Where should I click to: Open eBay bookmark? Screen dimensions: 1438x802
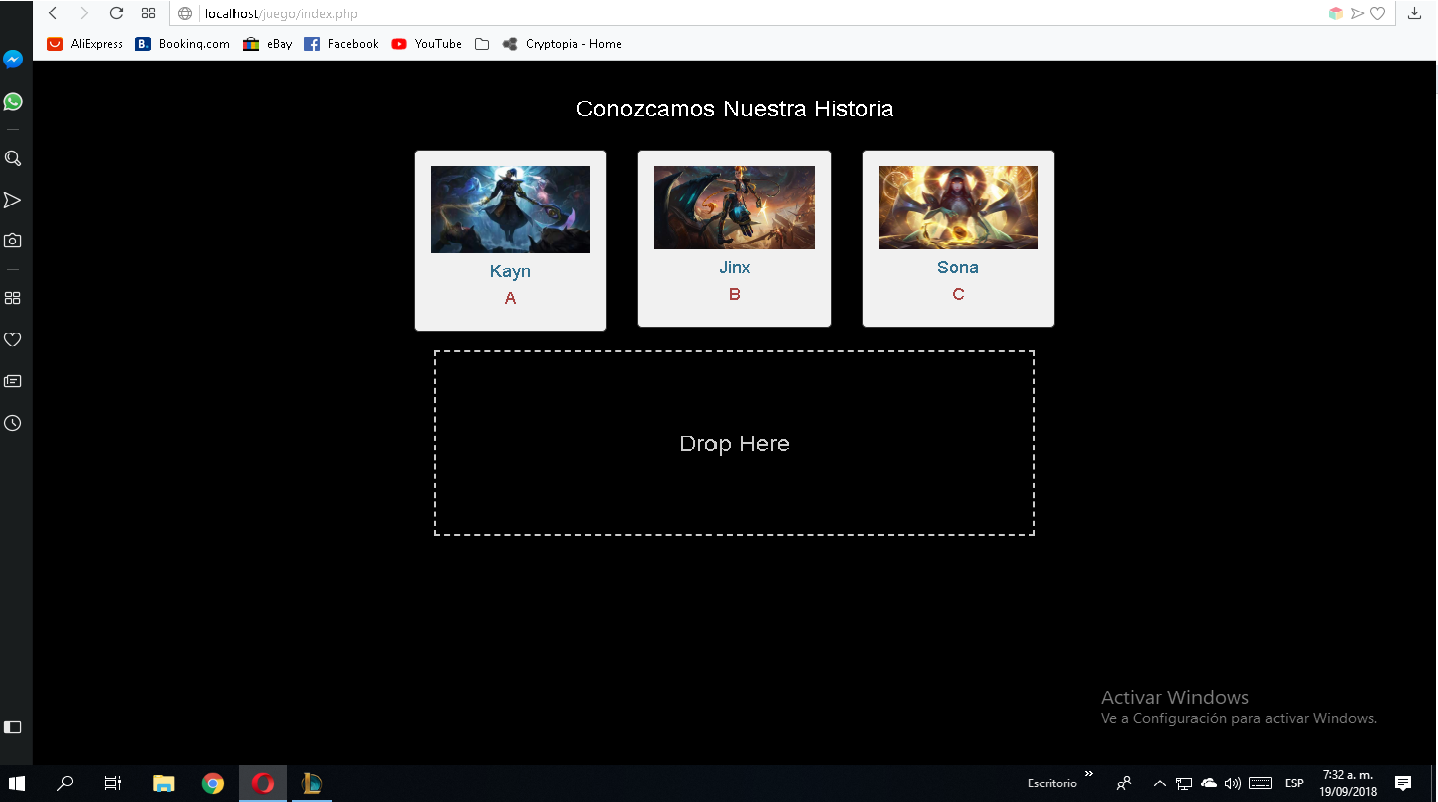pos(267,44)
